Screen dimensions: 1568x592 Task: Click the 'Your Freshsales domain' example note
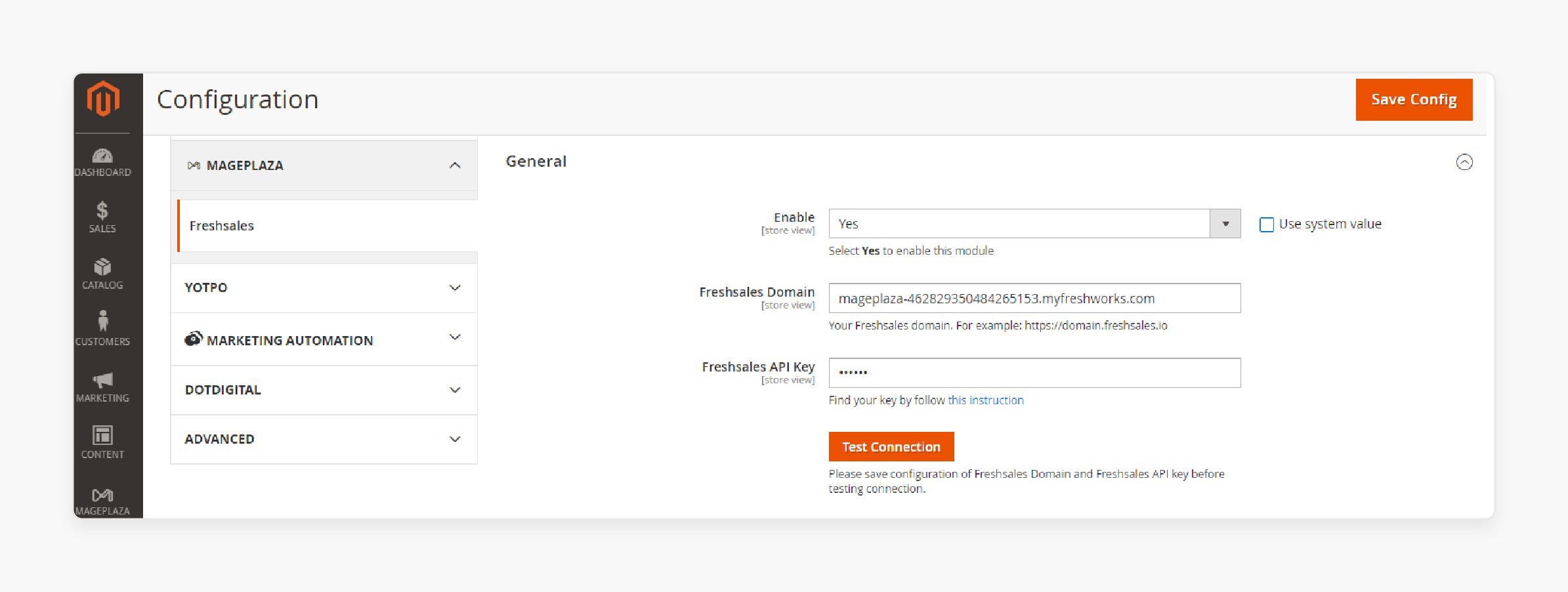click(x=998, y=326)
